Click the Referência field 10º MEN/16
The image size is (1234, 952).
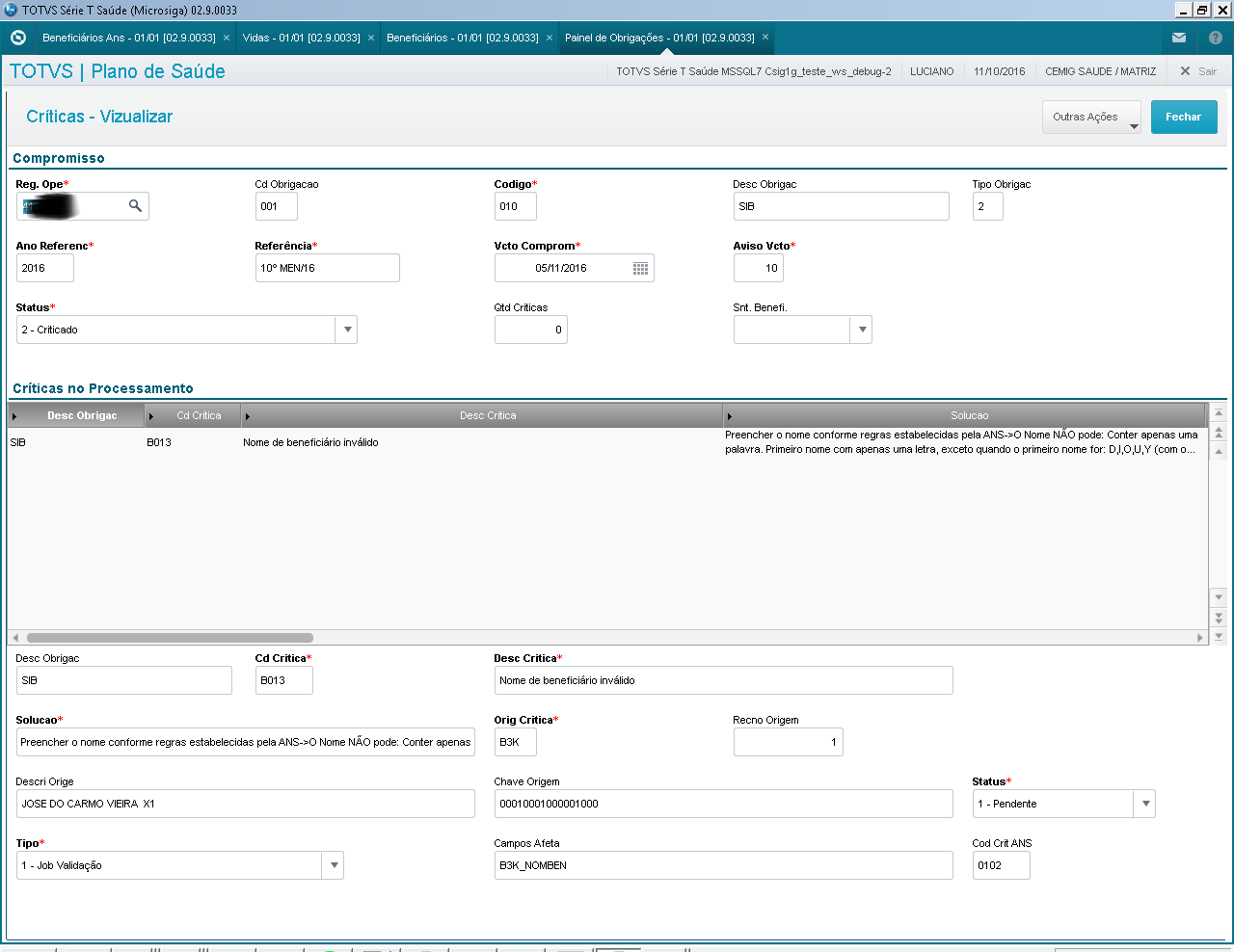[328, 268]
